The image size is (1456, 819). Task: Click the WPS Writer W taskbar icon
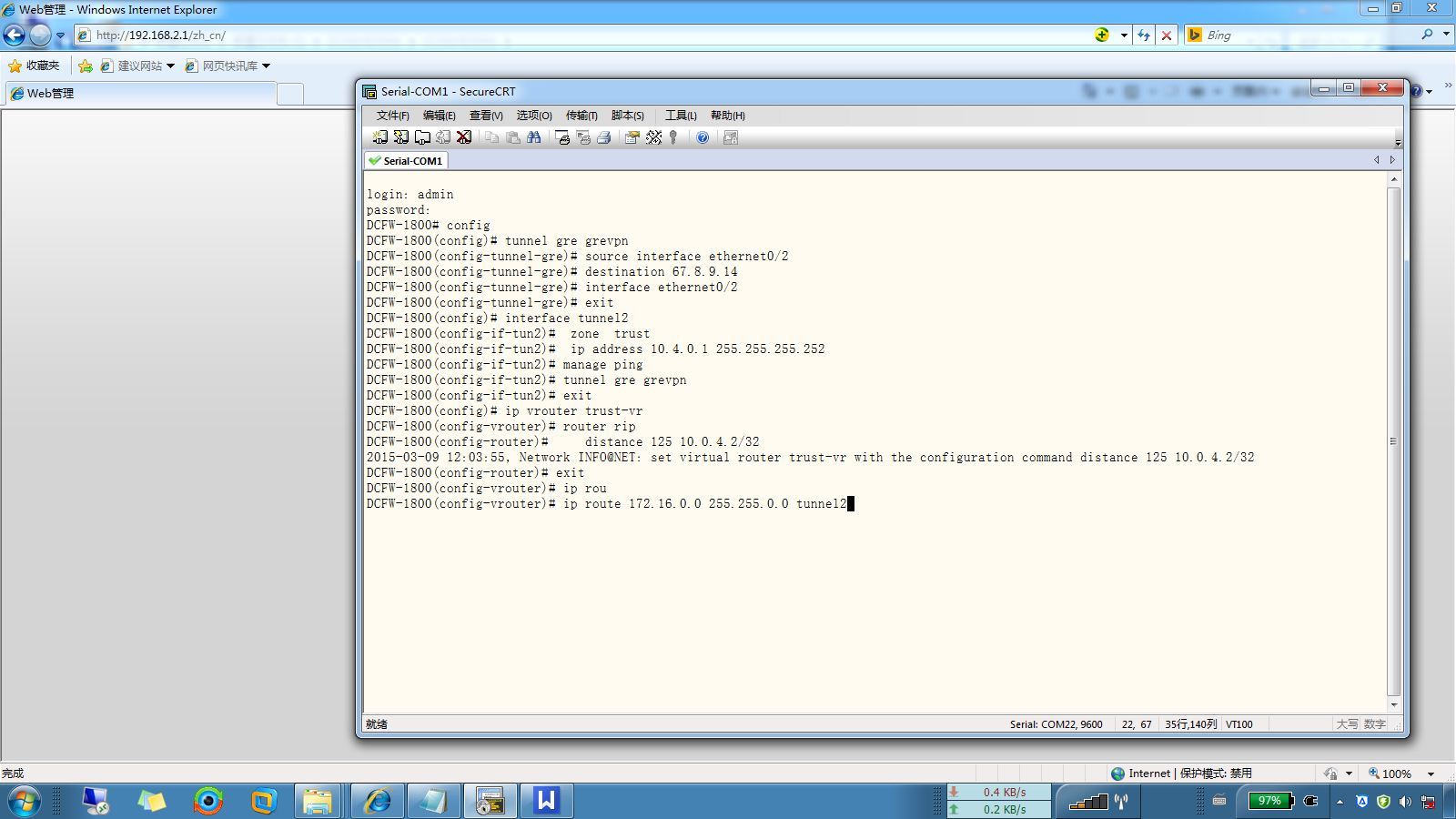[x=546, y=801]
